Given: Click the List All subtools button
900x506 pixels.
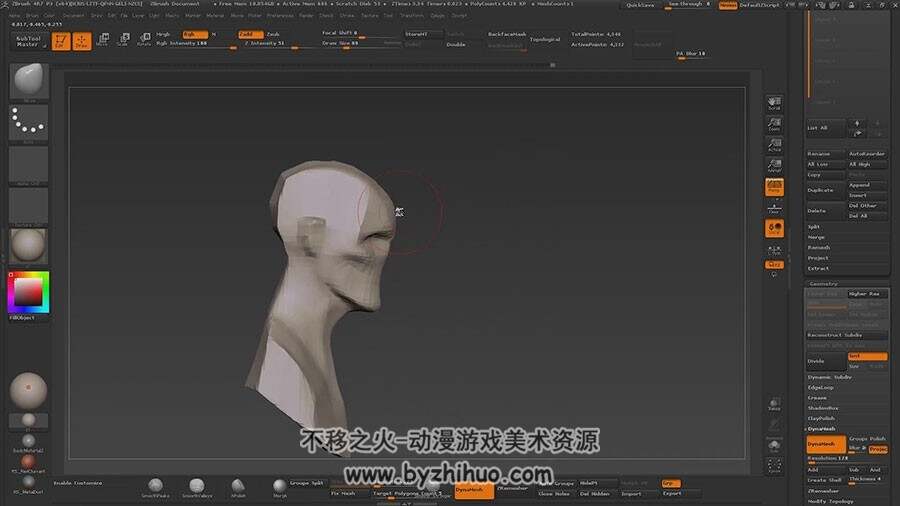Looking at the screenshot, I should [825, 128].
